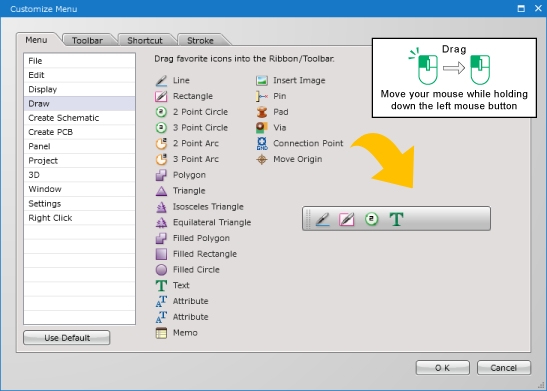
Task: Pick the Equilateral Triangle icon
Action: [161, 223]
